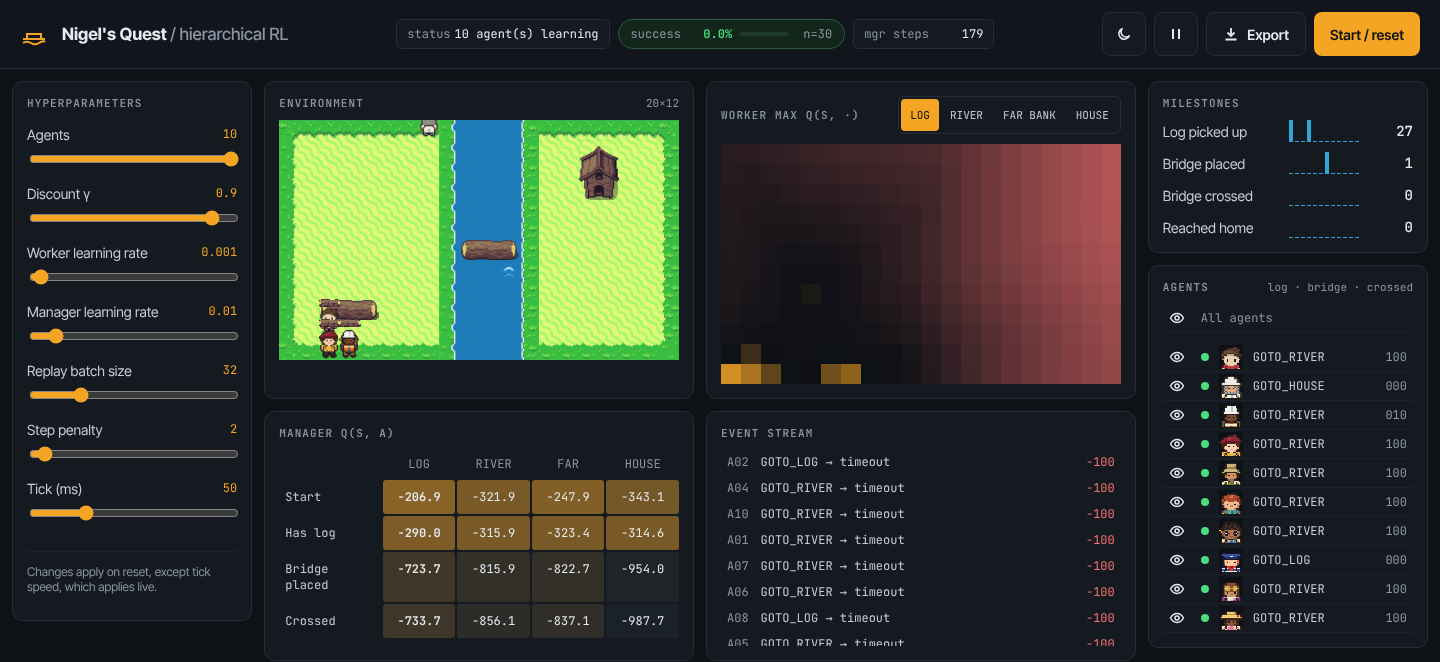This screenshot has height=662, width=1440.
Task: Click the bright orange cell in the heatmap's bottom-left corner
Action: (x=731, y=374)
